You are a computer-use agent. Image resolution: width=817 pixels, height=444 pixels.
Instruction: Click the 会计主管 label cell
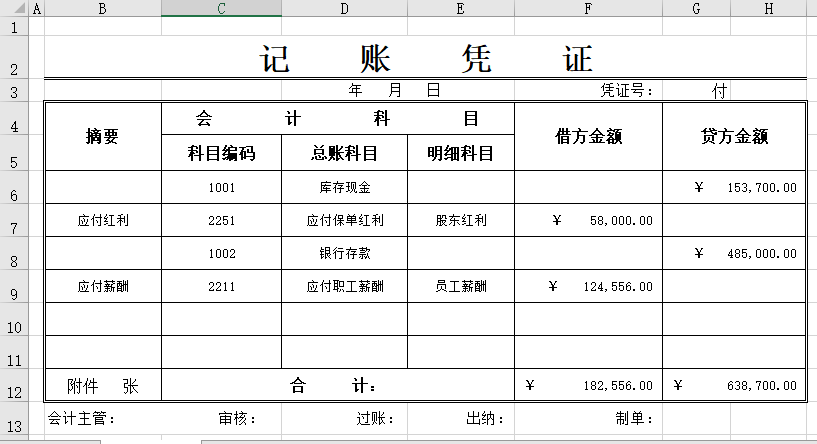pos(82,419)
